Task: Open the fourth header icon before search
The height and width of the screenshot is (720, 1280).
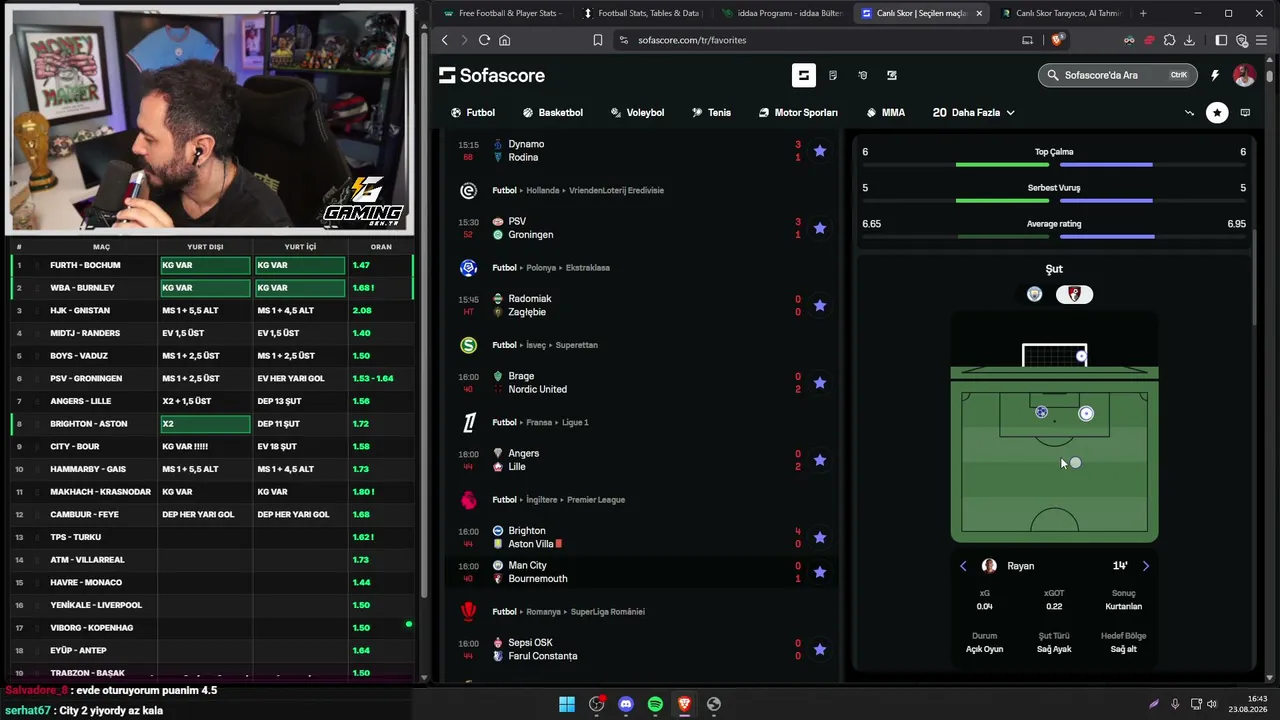Action: (892, 75)
